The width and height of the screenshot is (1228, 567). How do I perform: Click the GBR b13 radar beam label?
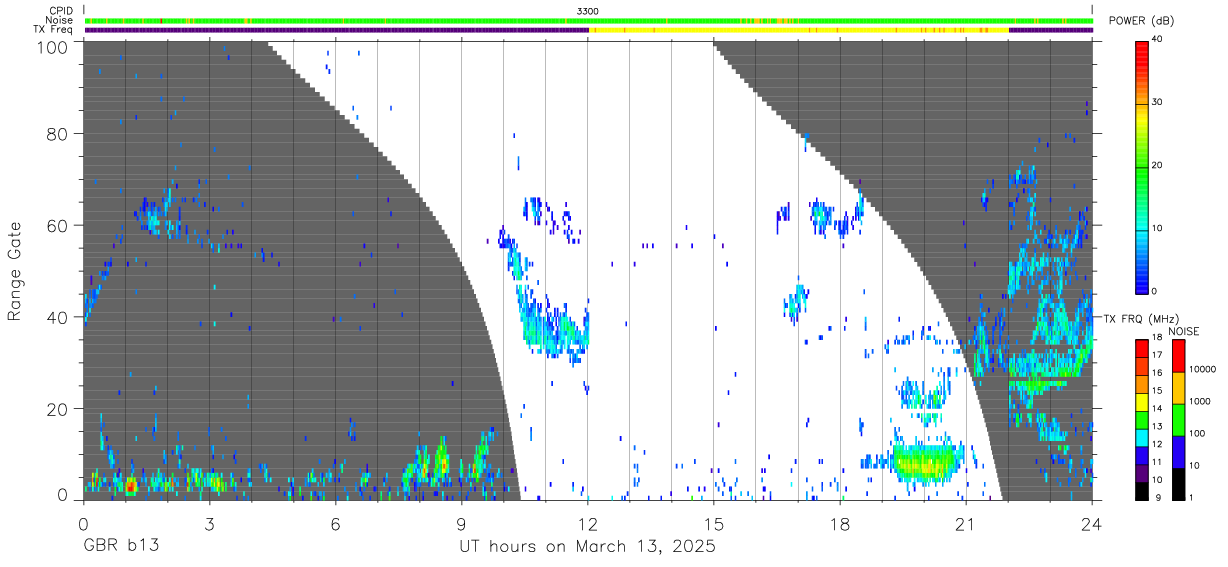121,547
